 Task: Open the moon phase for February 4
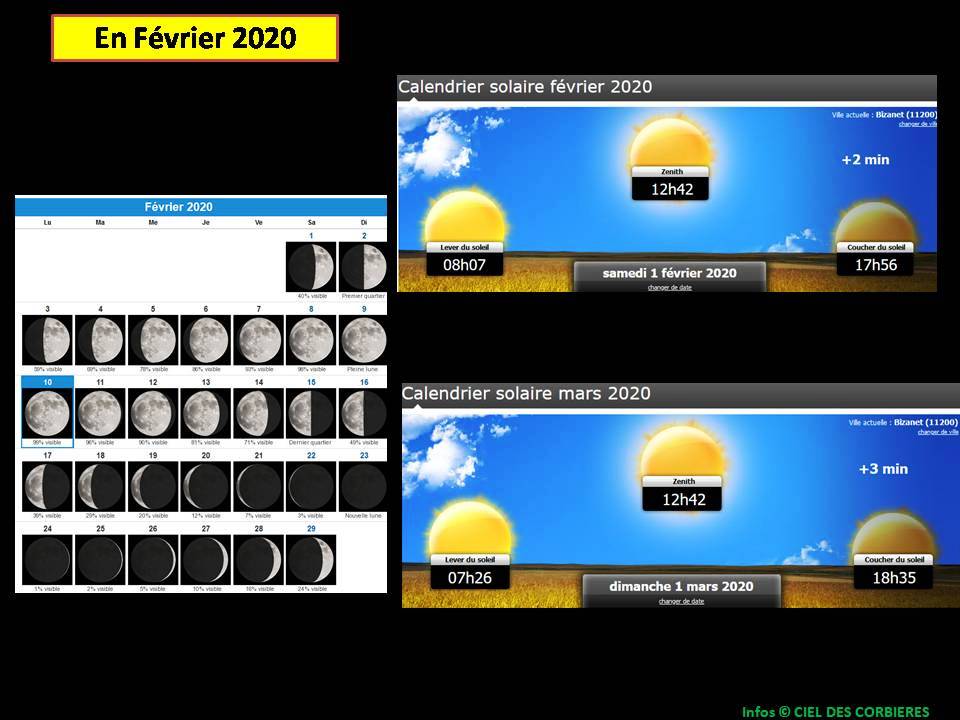pos(100,340)
